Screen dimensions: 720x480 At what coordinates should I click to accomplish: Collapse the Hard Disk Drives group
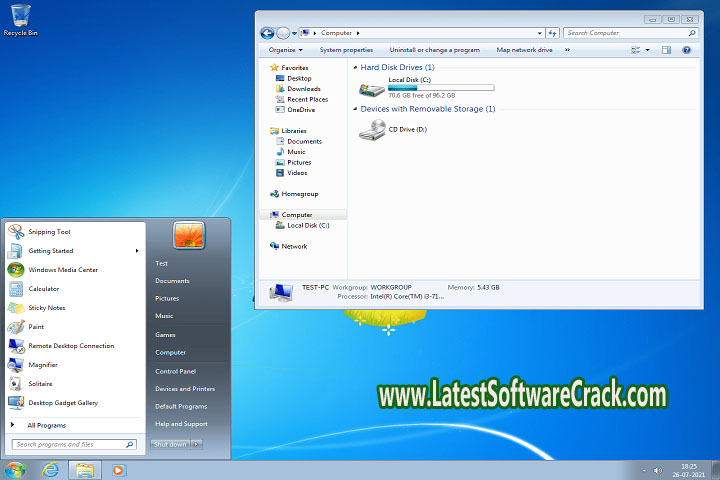(355, 67)
